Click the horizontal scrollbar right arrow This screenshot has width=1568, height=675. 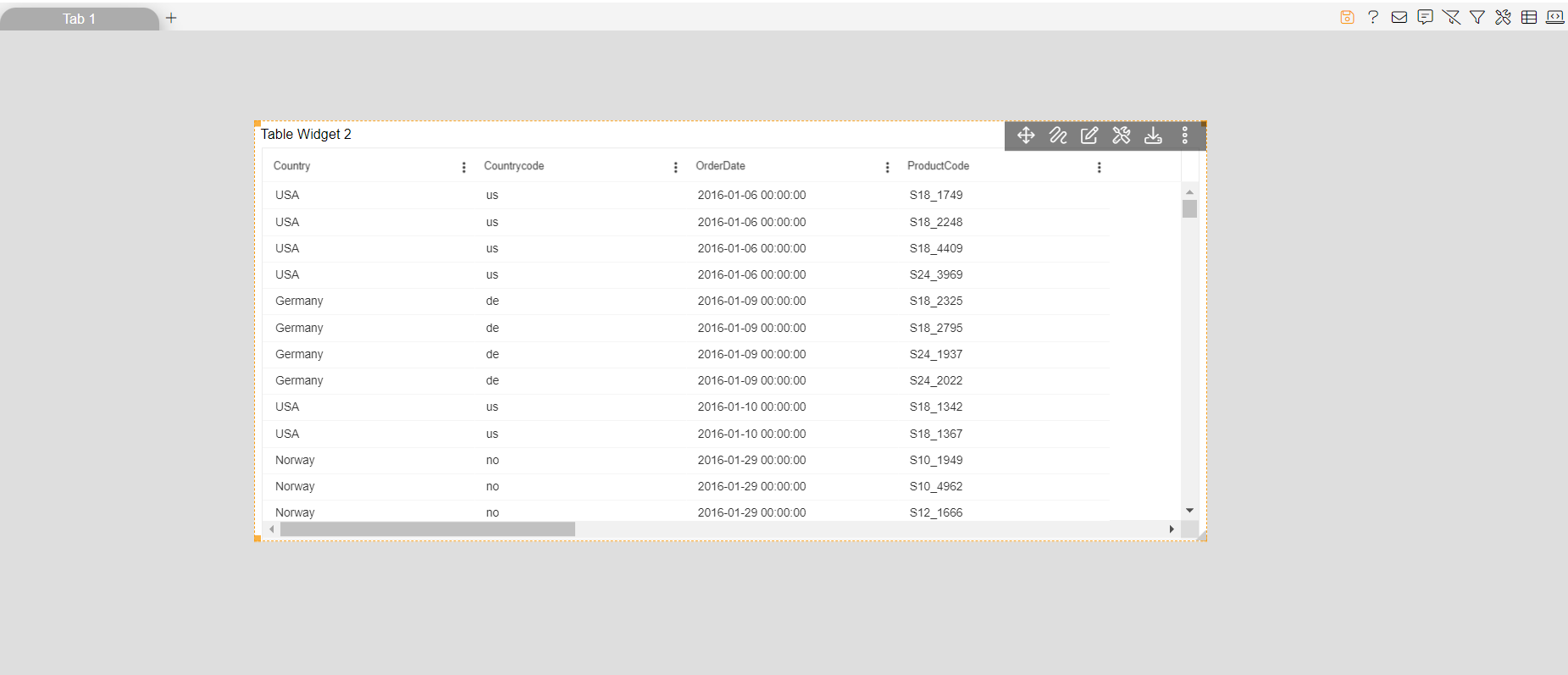(1172, 529)
